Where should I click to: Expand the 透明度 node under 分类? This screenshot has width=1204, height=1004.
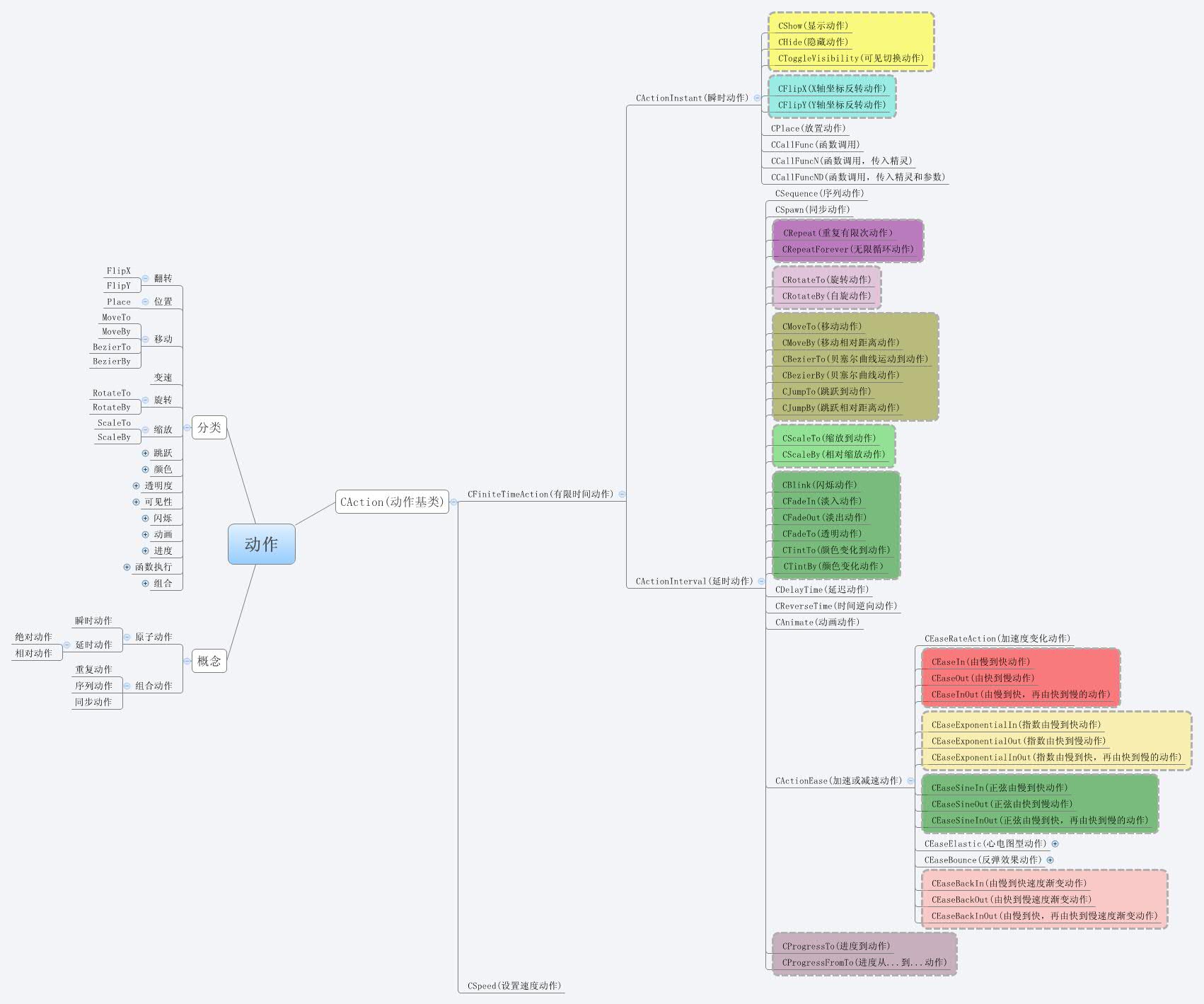pos(136,485)
